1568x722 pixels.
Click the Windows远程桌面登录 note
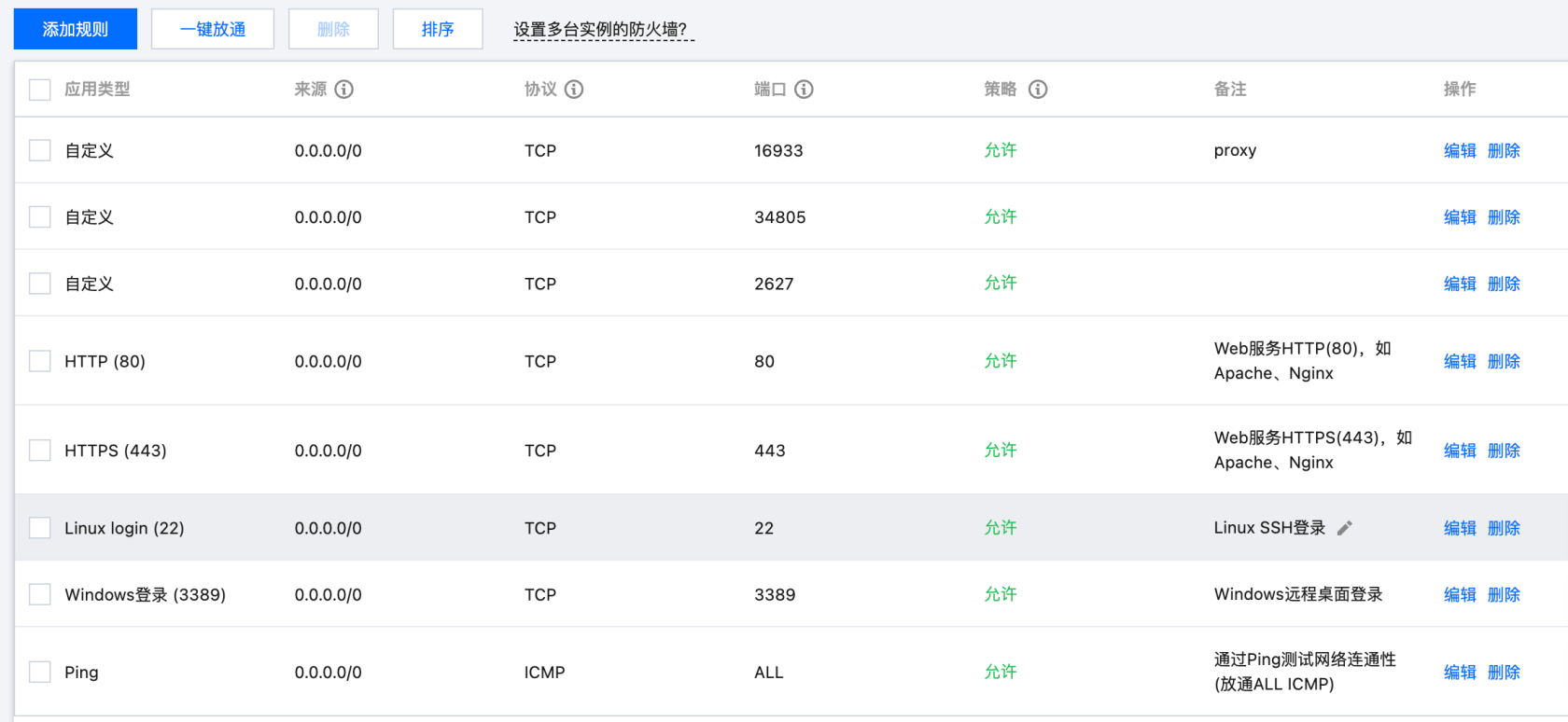pos(1298,594)
